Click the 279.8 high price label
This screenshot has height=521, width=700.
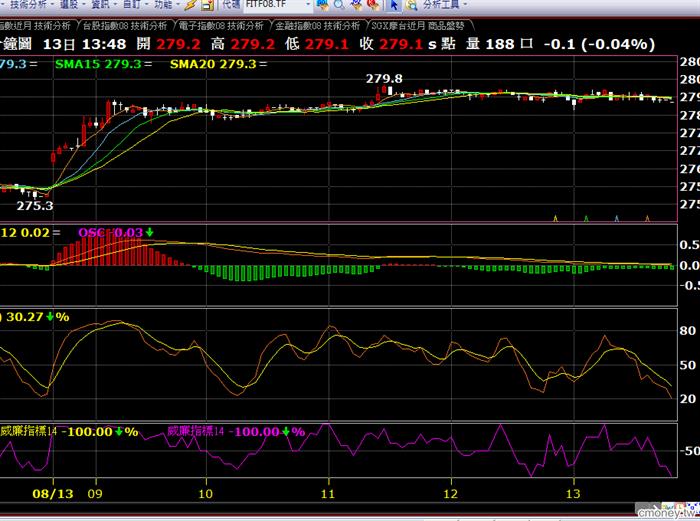pos(384,79)
